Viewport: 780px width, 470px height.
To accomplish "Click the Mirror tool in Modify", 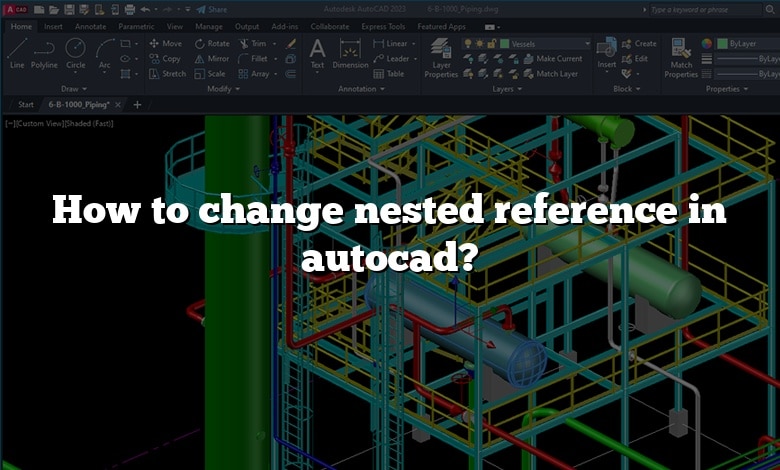I will (211, 59).
